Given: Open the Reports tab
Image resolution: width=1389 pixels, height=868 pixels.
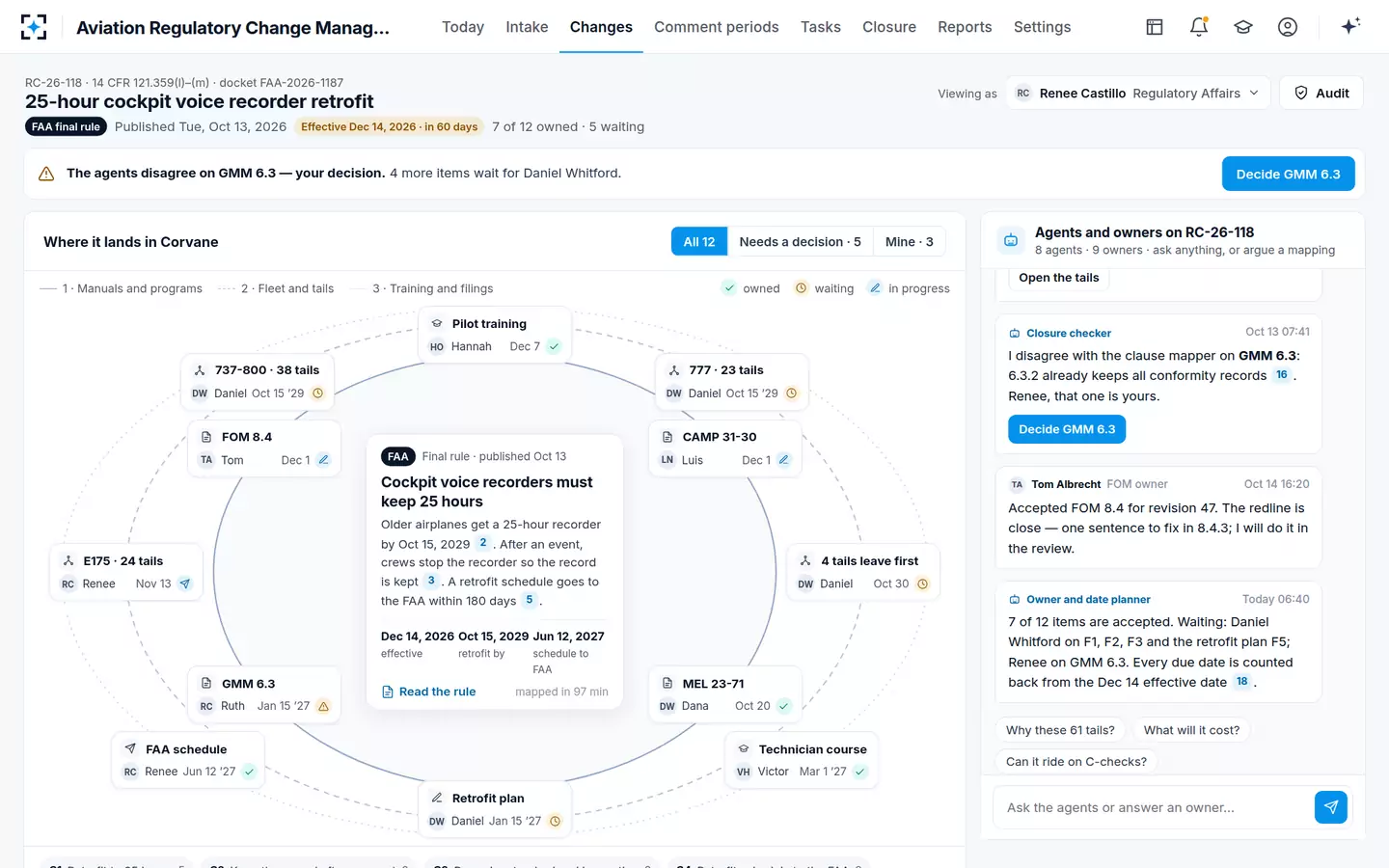Looking at the screenshot, I should point(965,27).
